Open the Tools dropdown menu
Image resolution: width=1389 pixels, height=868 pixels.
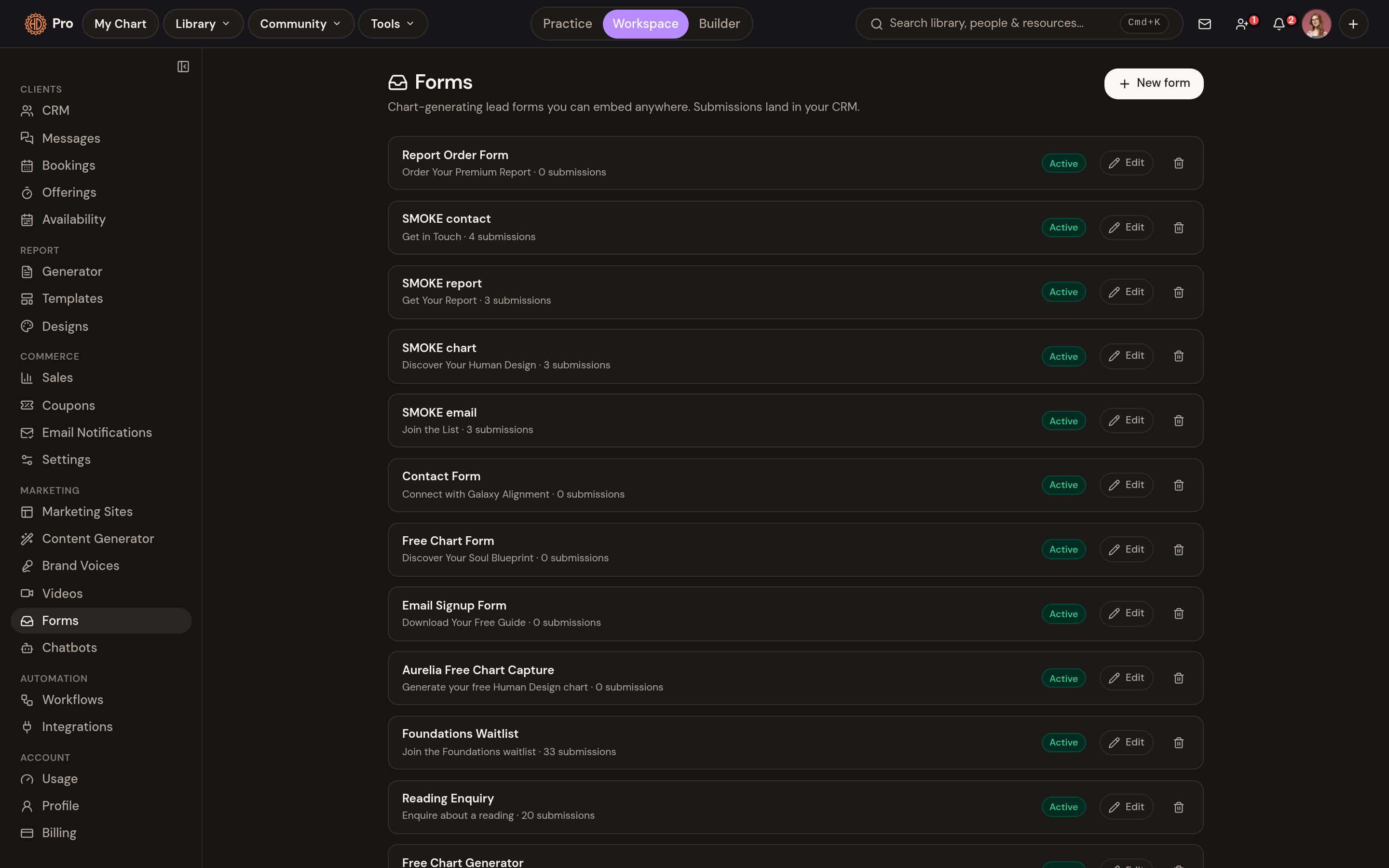point(393,24)
